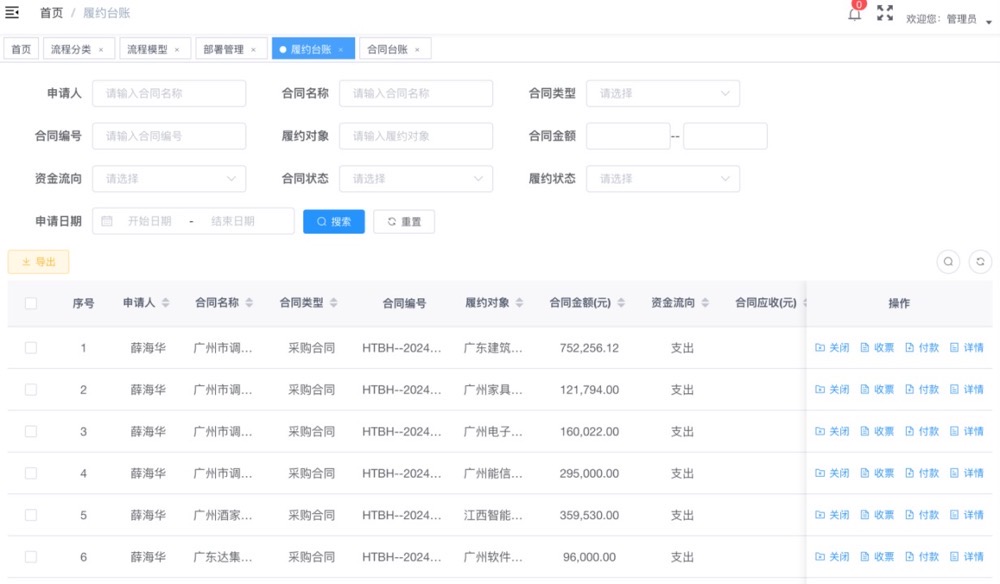Click the round search toggle icon above the table
Image resolution: width=1000 pixels, height=584 pixels.
coord(948,261)
